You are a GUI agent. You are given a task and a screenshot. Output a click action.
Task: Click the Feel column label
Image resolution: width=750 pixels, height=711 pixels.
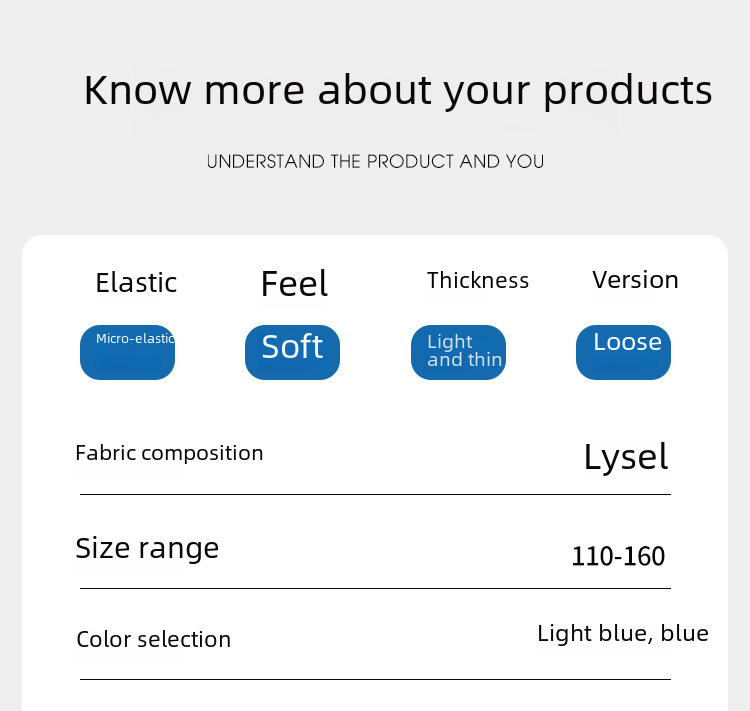pyautogui.click(x=294, y=284)
